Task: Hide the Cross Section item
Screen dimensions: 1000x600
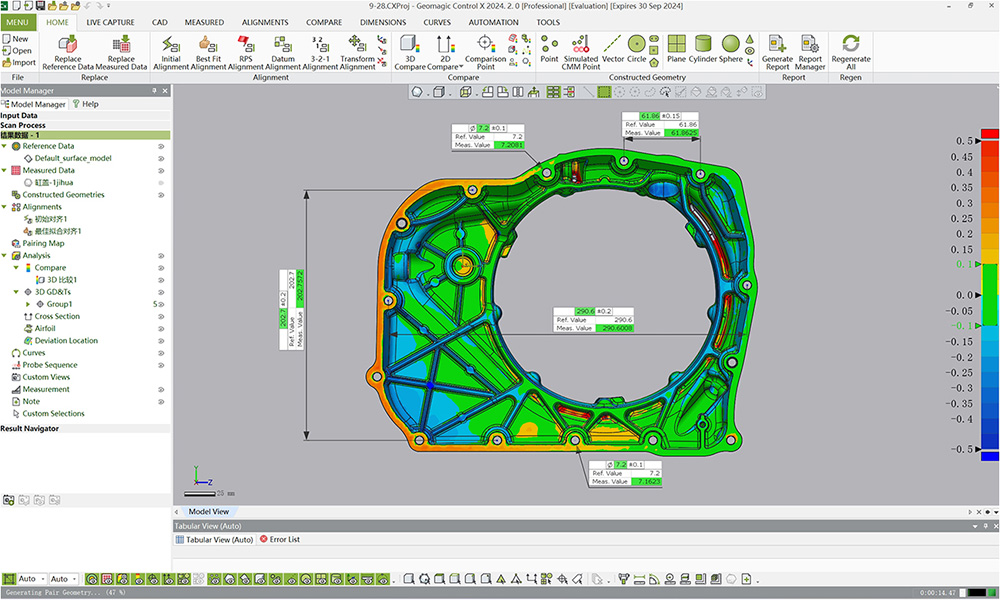Action: point(161,316)
